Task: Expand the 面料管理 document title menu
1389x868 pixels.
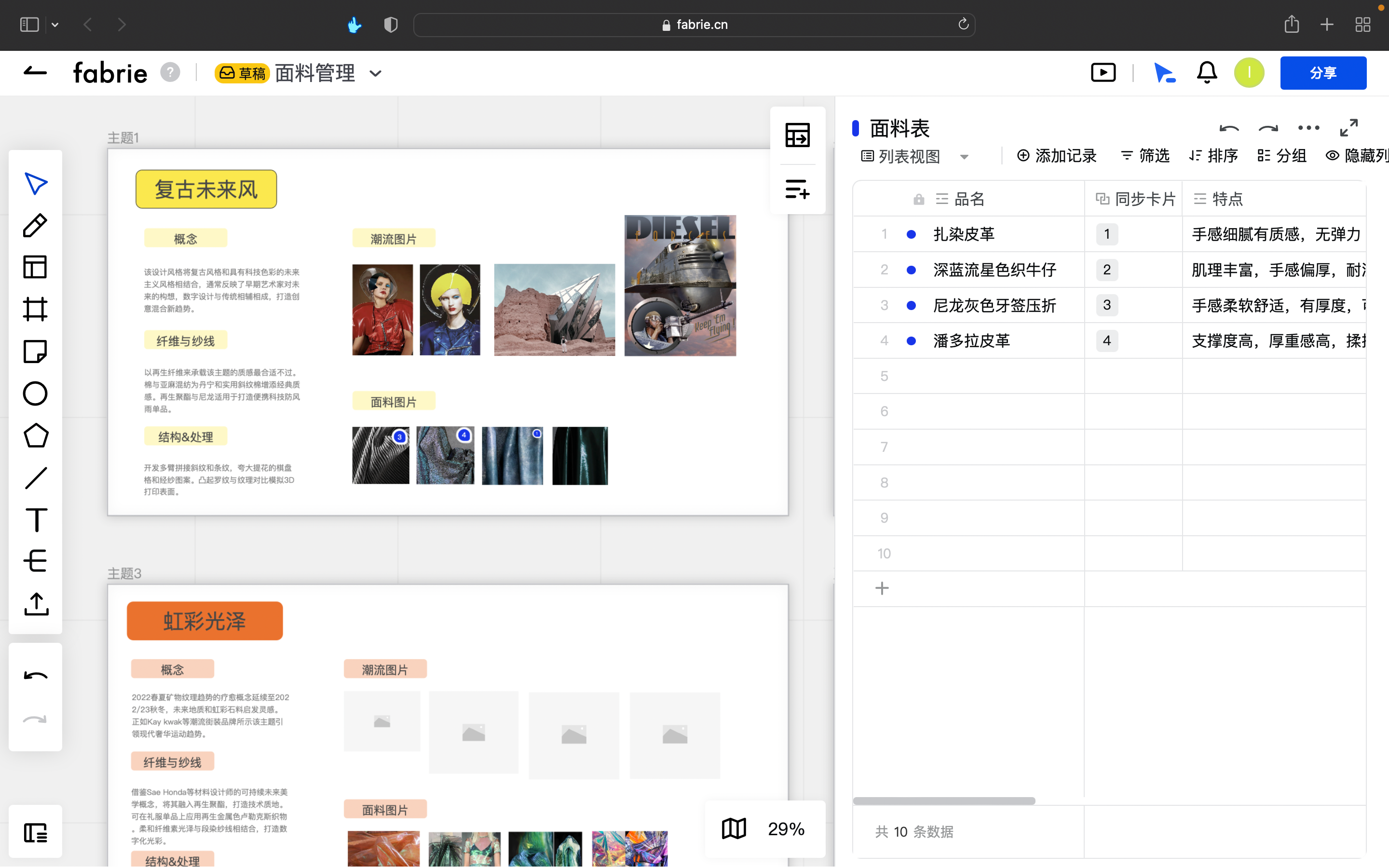Action: pyautogui.click(x=376, y=73)
